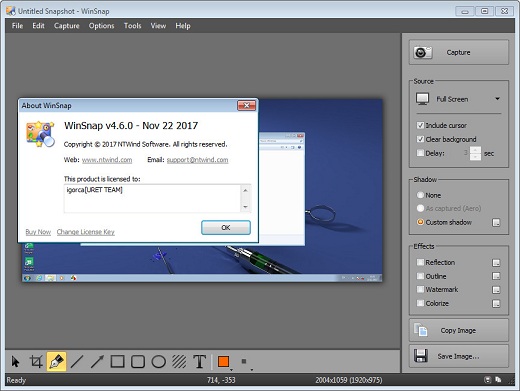This screenshot has width=520, height=391.
Task: Select the arrow pointer selection tool
Action: pos(15,362)
